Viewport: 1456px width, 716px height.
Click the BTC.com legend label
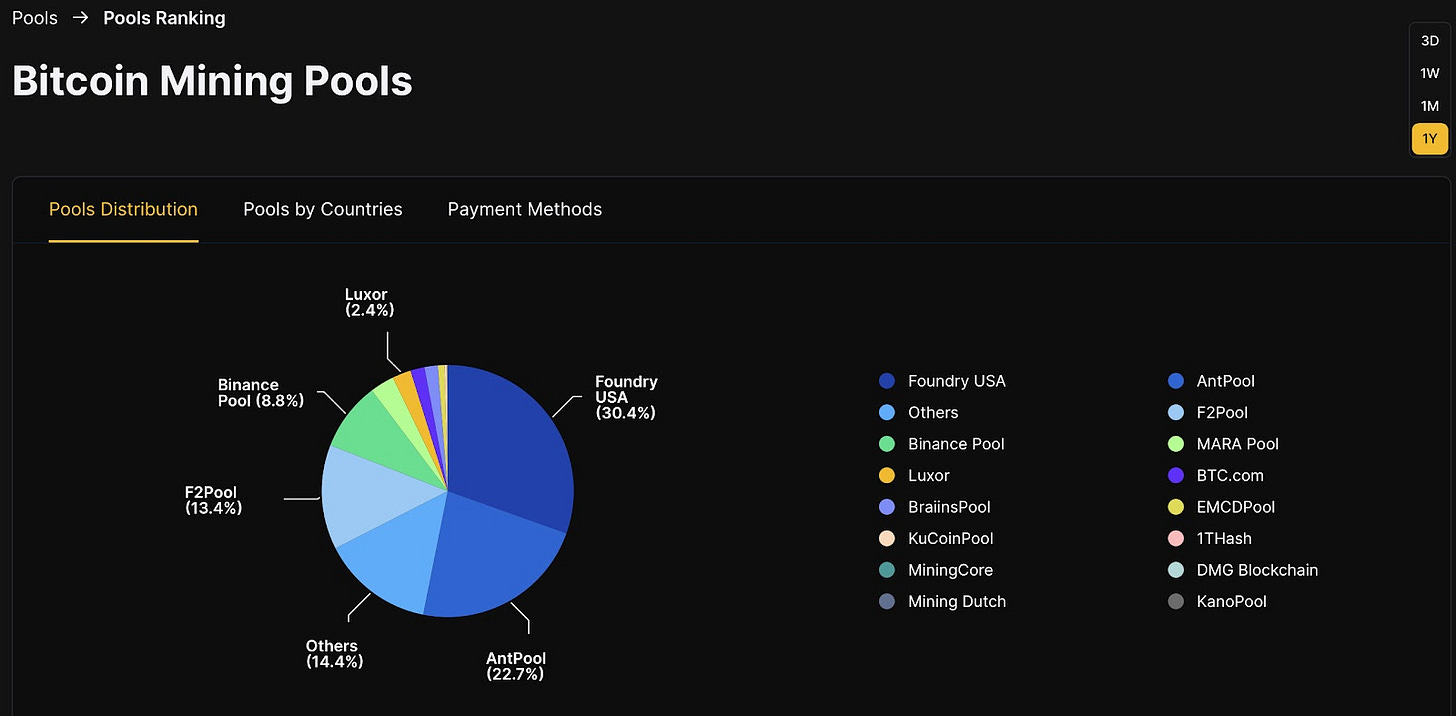pyautogui.click(x=1231, y=475)
